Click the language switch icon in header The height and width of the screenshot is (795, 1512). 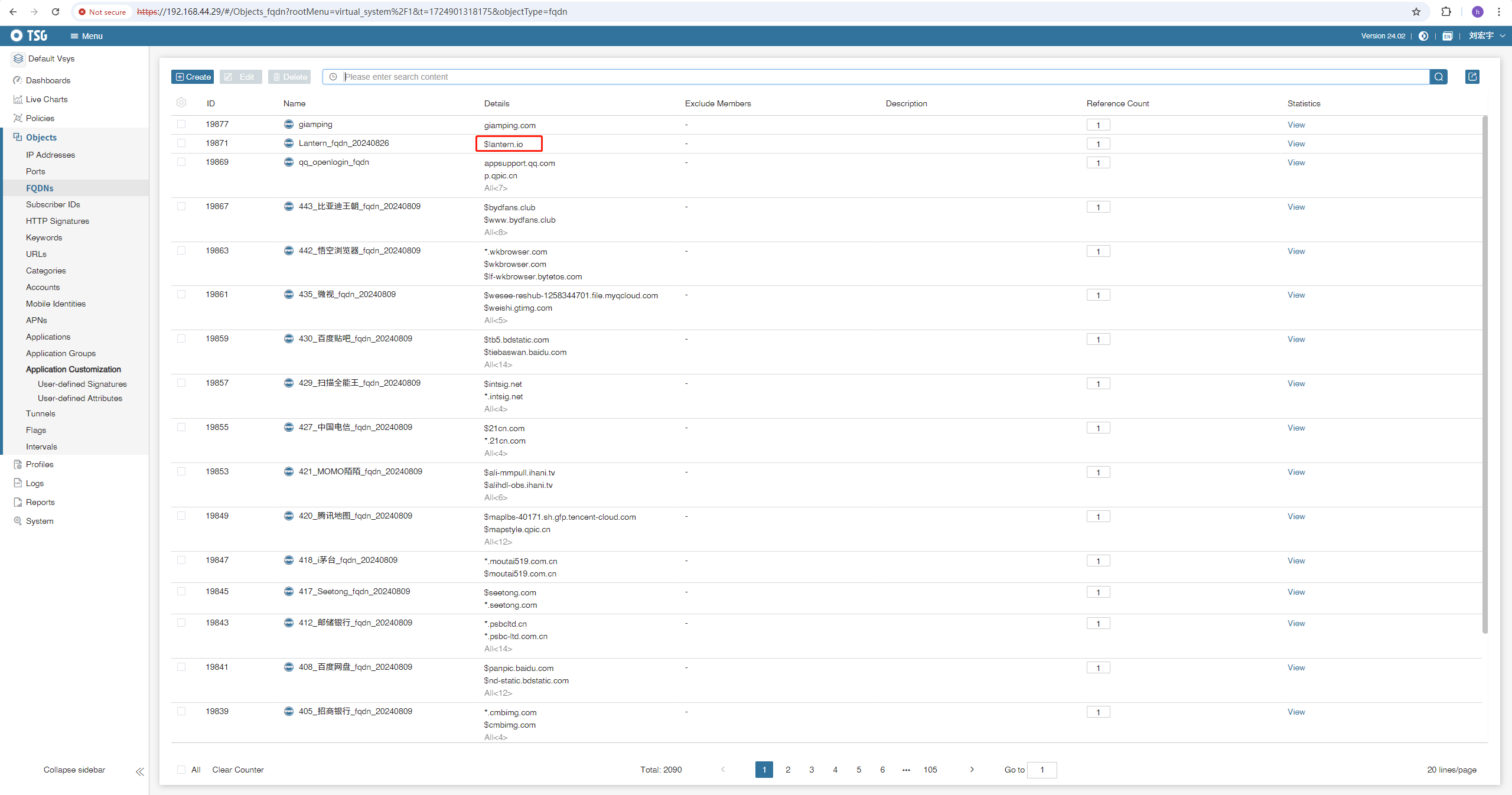tap(1447, 36)
